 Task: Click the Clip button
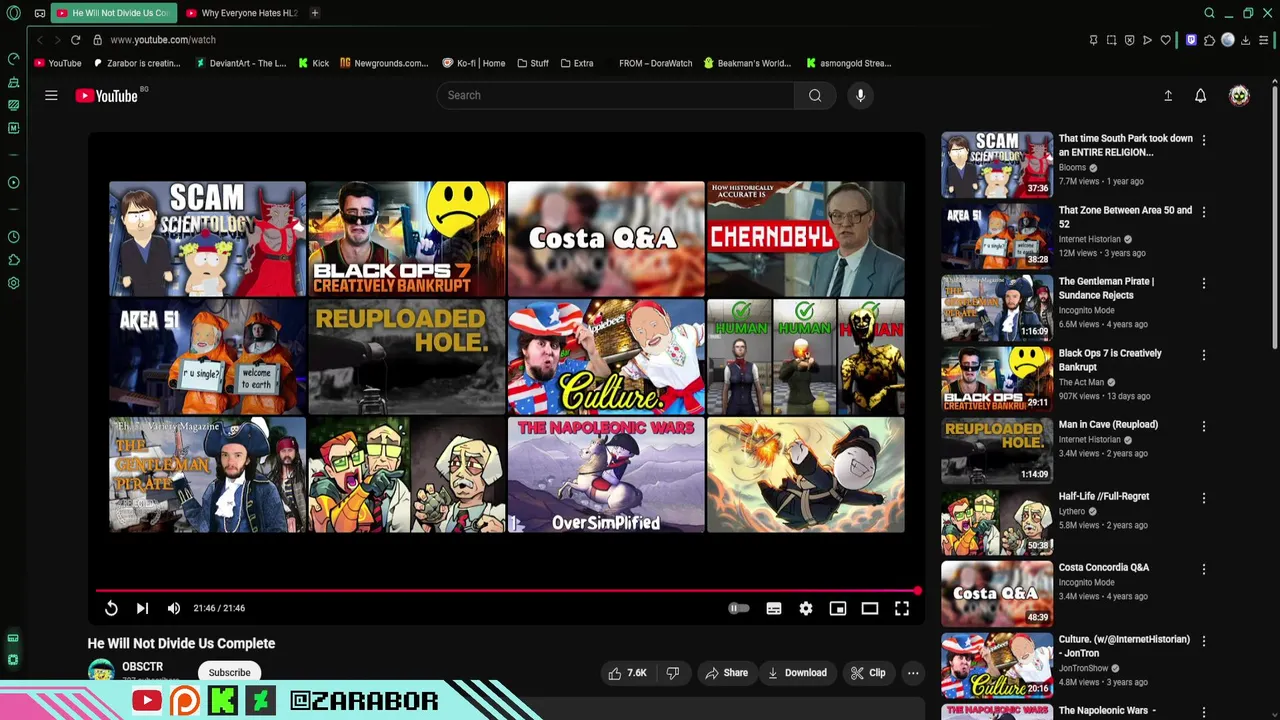click(868, 673)
